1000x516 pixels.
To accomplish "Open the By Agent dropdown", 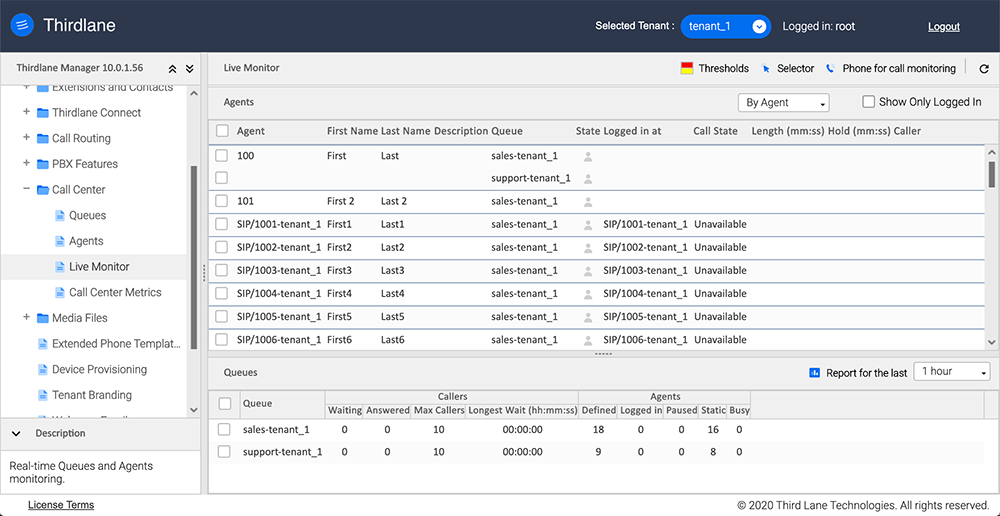I will (783, 103).
